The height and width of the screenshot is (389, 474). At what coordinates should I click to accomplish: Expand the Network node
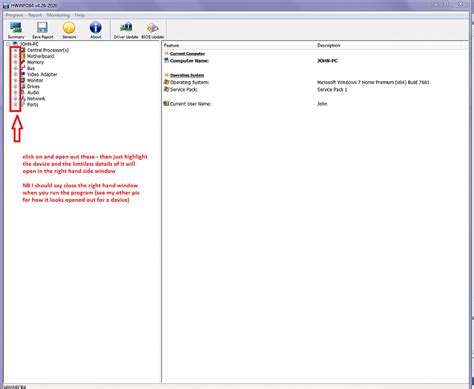pyautogui.click(x=15, y=99)
